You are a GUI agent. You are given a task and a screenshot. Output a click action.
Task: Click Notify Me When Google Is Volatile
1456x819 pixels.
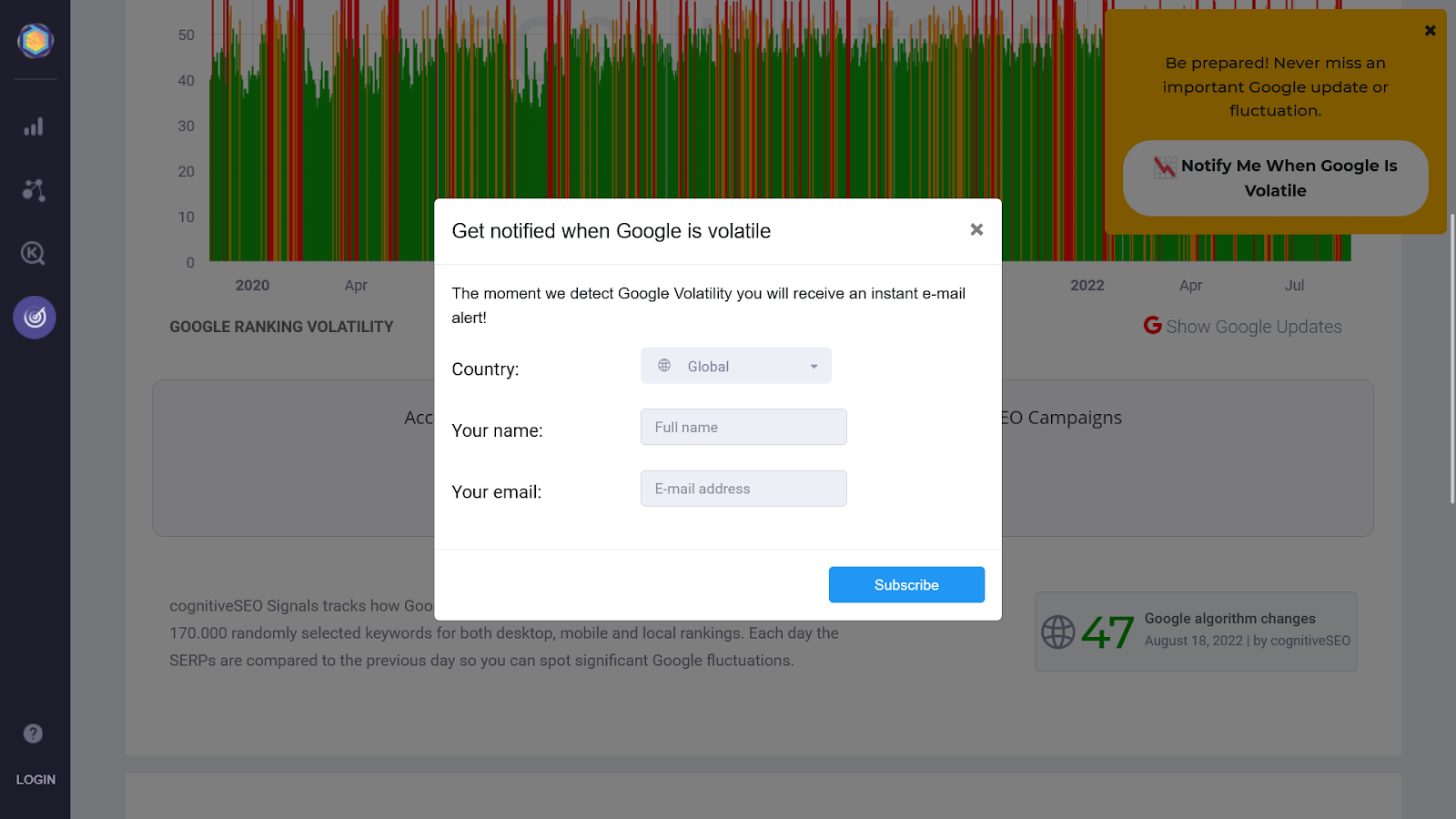[x=1276, y=178]
